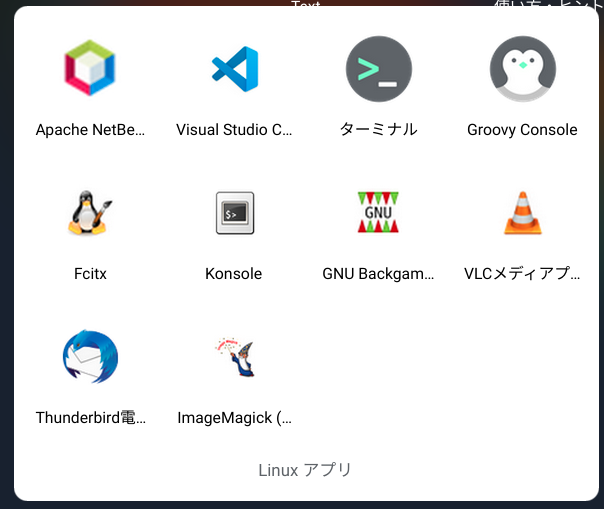Launch the Konsole app icon

tap(235, 213)
